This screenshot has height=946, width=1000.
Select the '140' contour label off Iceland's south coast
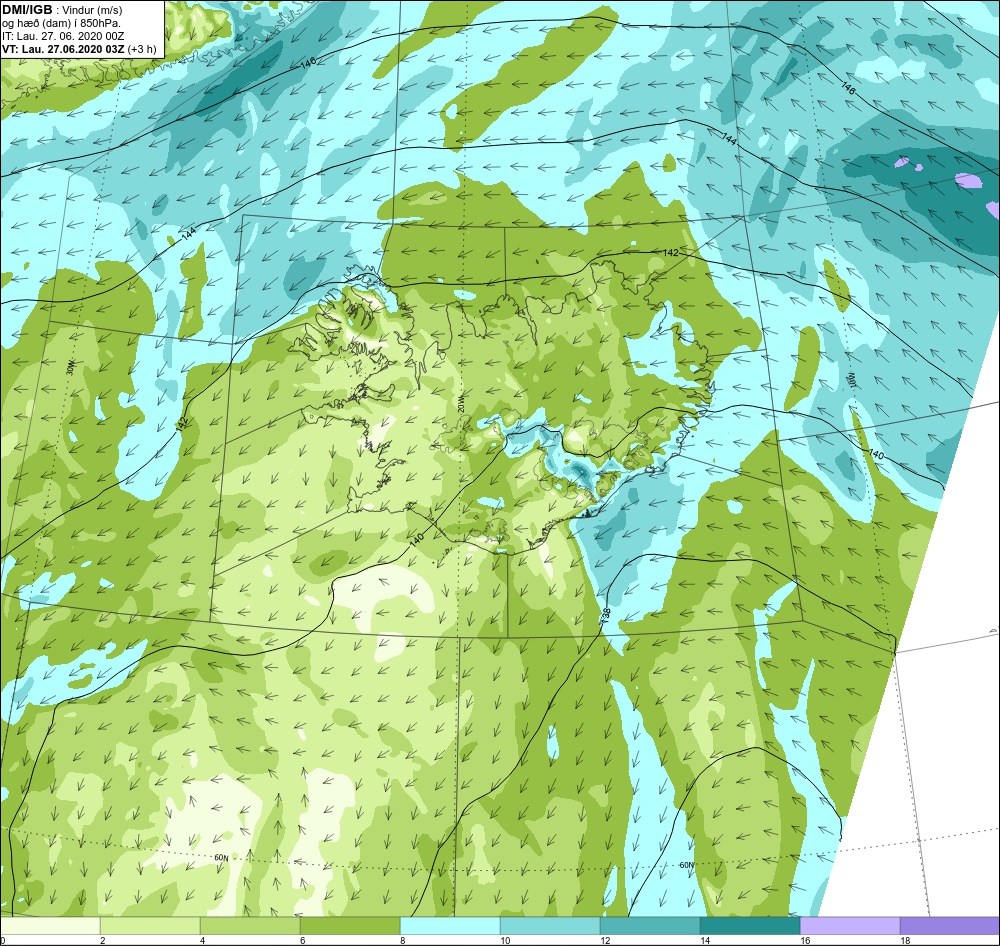[x=416, y=540]
